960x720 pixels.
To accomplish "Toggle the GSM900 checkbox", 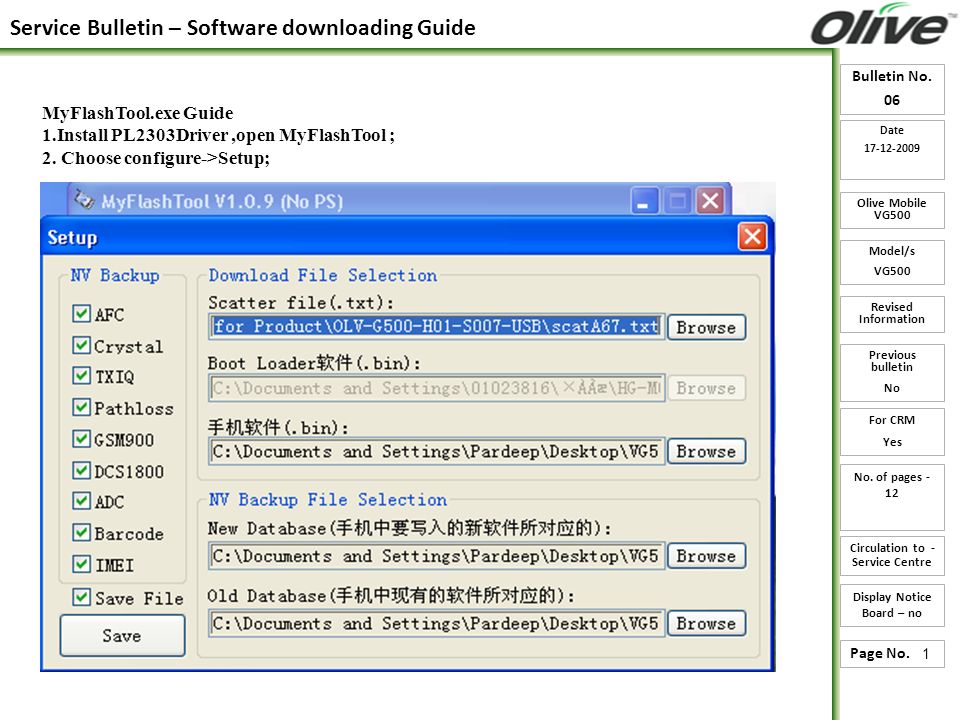I will 81,439.
